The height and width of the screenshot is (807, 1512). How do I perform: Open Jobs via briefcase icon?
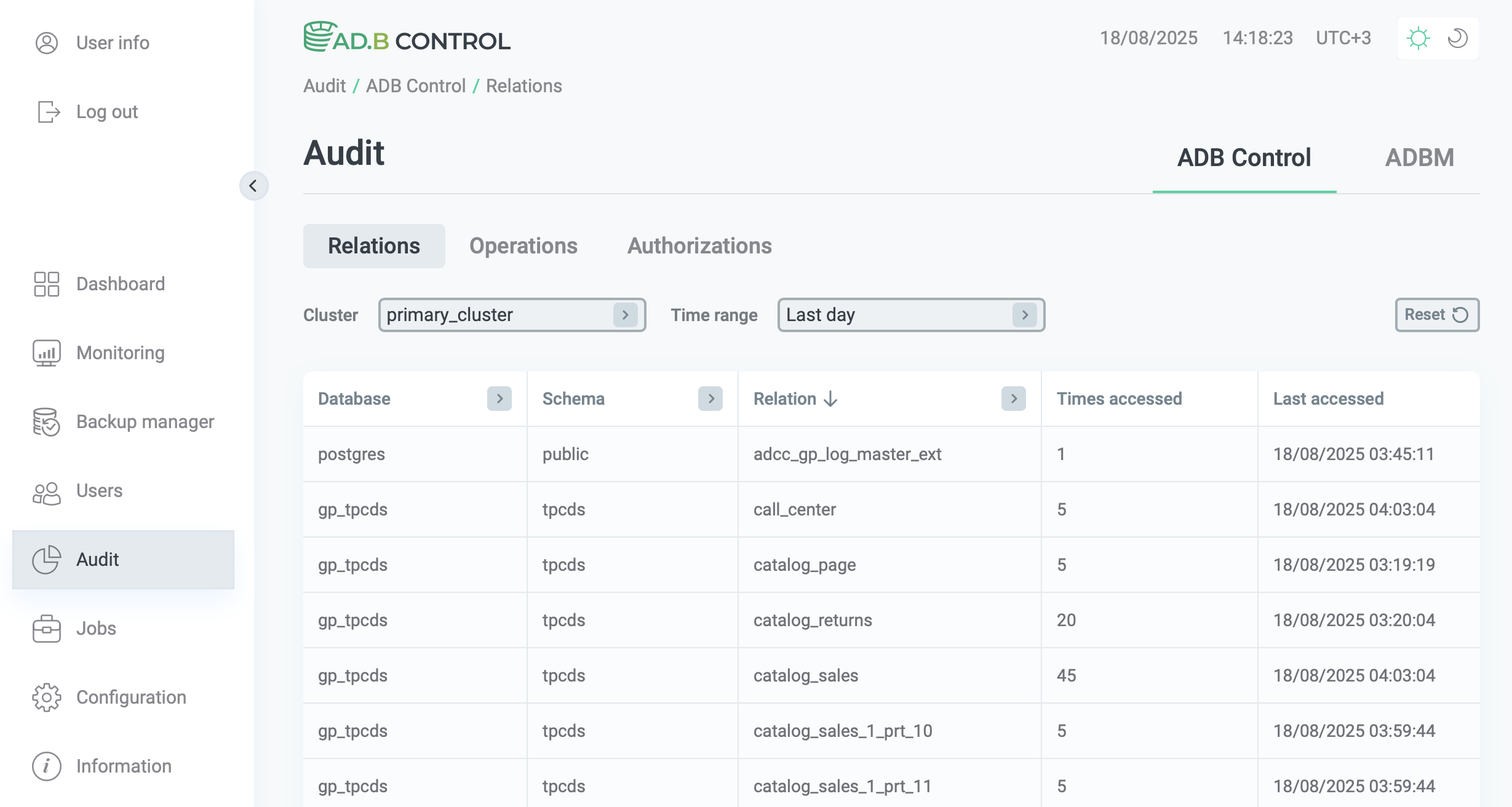point(47,629)
